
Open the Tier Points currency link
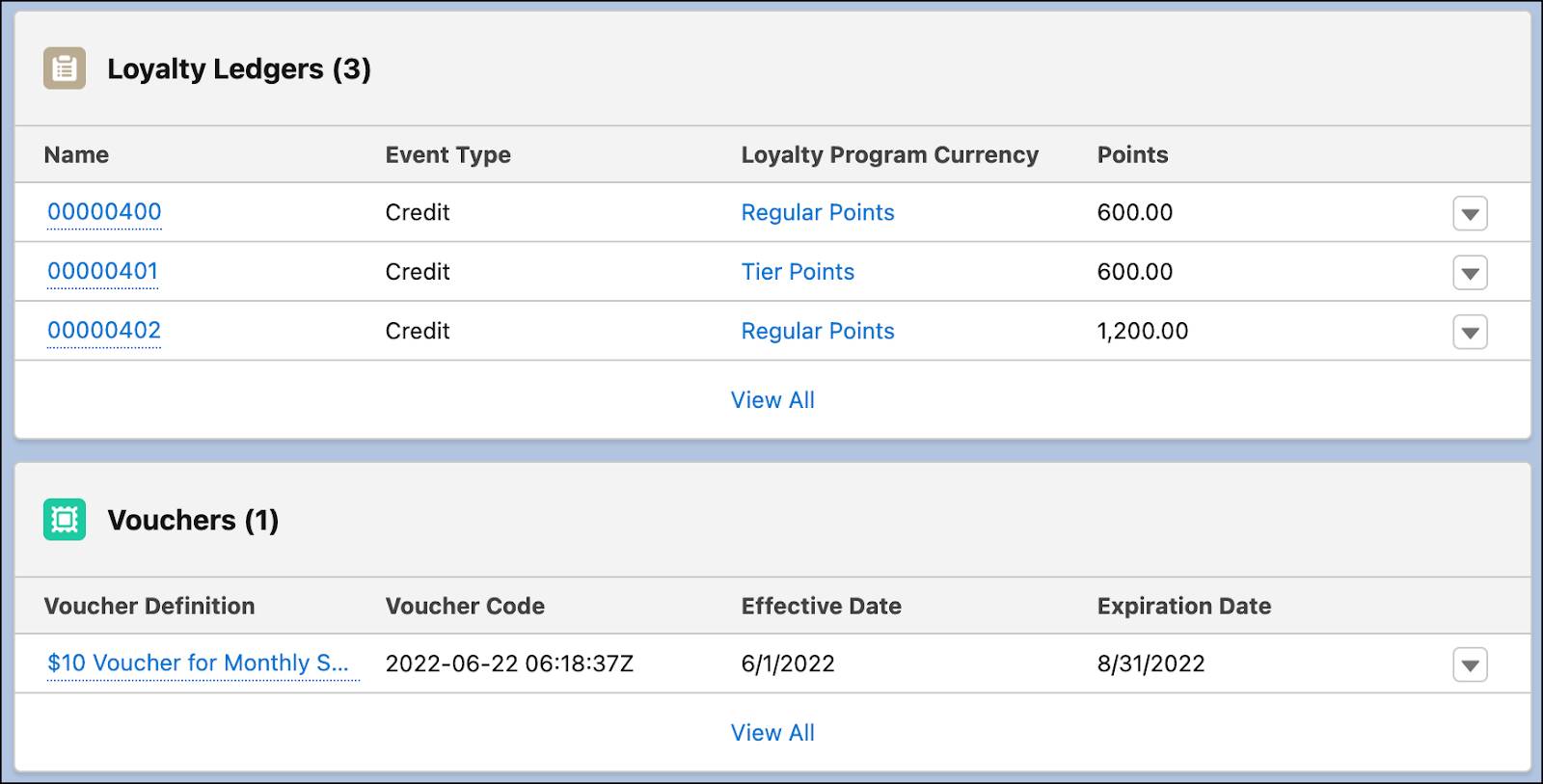797,271
